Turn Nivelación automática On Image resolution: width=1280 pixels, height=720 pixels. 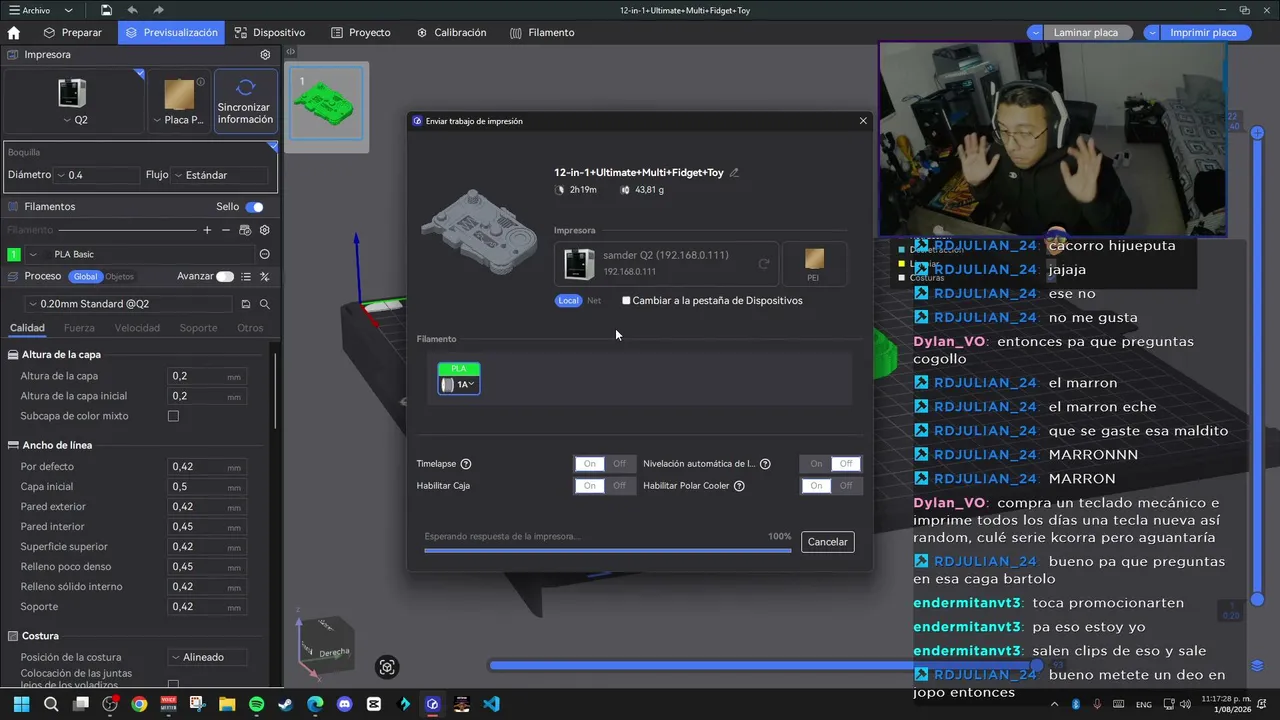click(x=816, y=464)
